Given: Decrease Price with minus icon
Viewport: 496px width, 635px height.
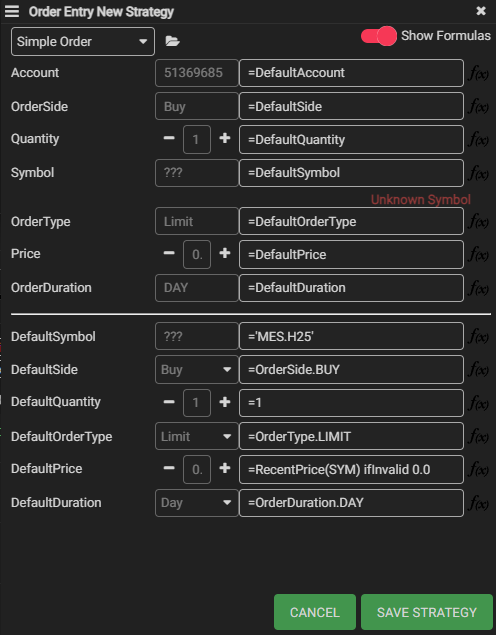Looking at the screenshot, I should [x=169, y=254].
